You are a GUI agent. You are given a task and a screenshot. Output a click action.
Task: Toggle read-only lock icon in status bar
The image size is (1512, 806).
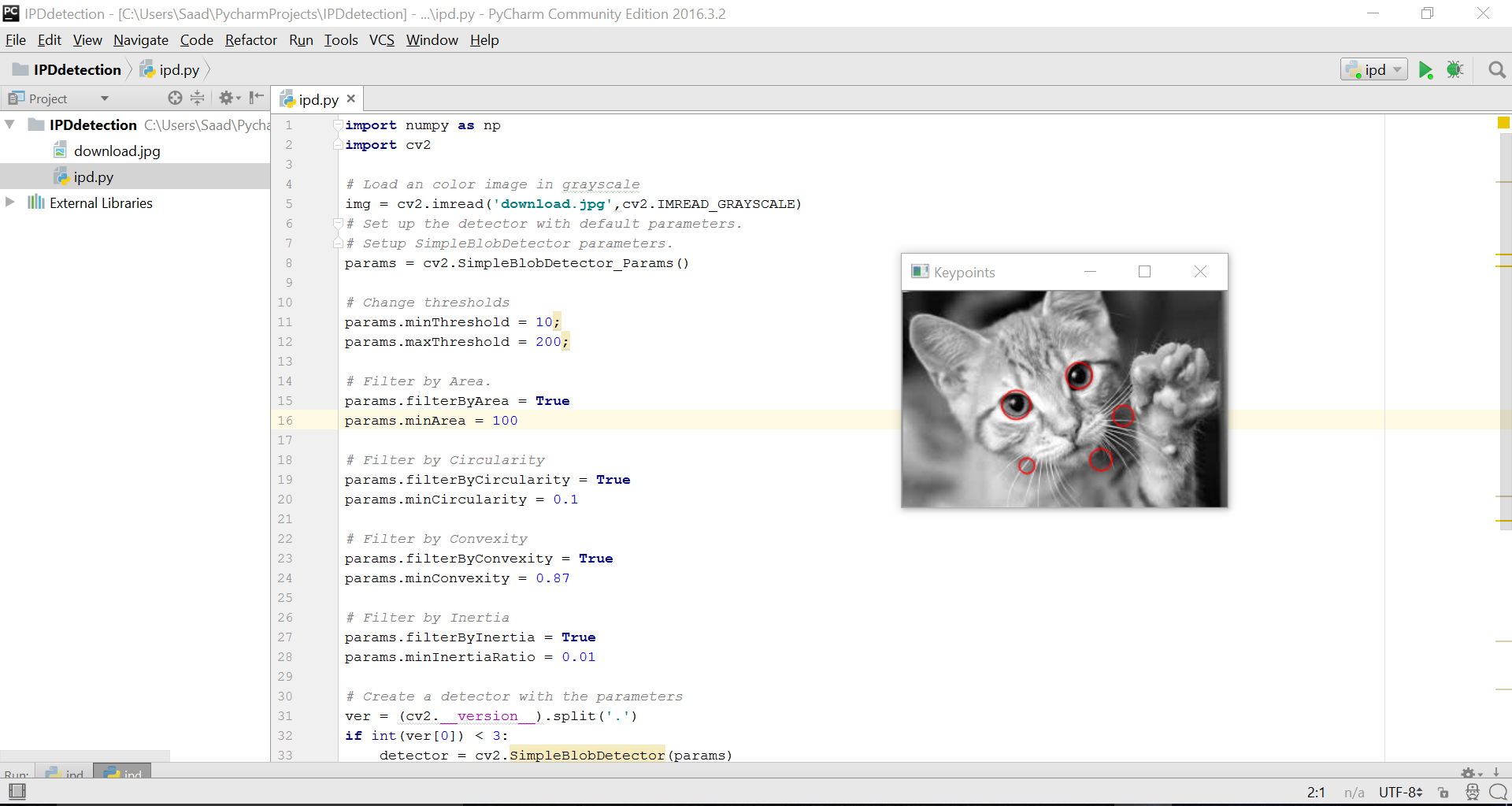[1443, 793]
